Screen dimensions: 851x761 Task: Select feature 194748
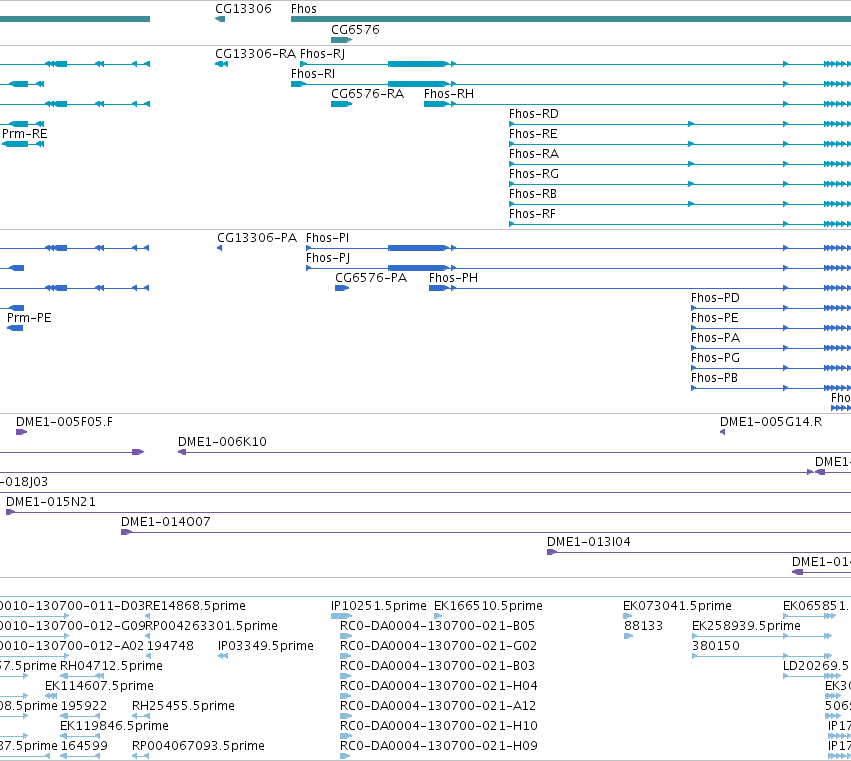[x=147, y=656]
